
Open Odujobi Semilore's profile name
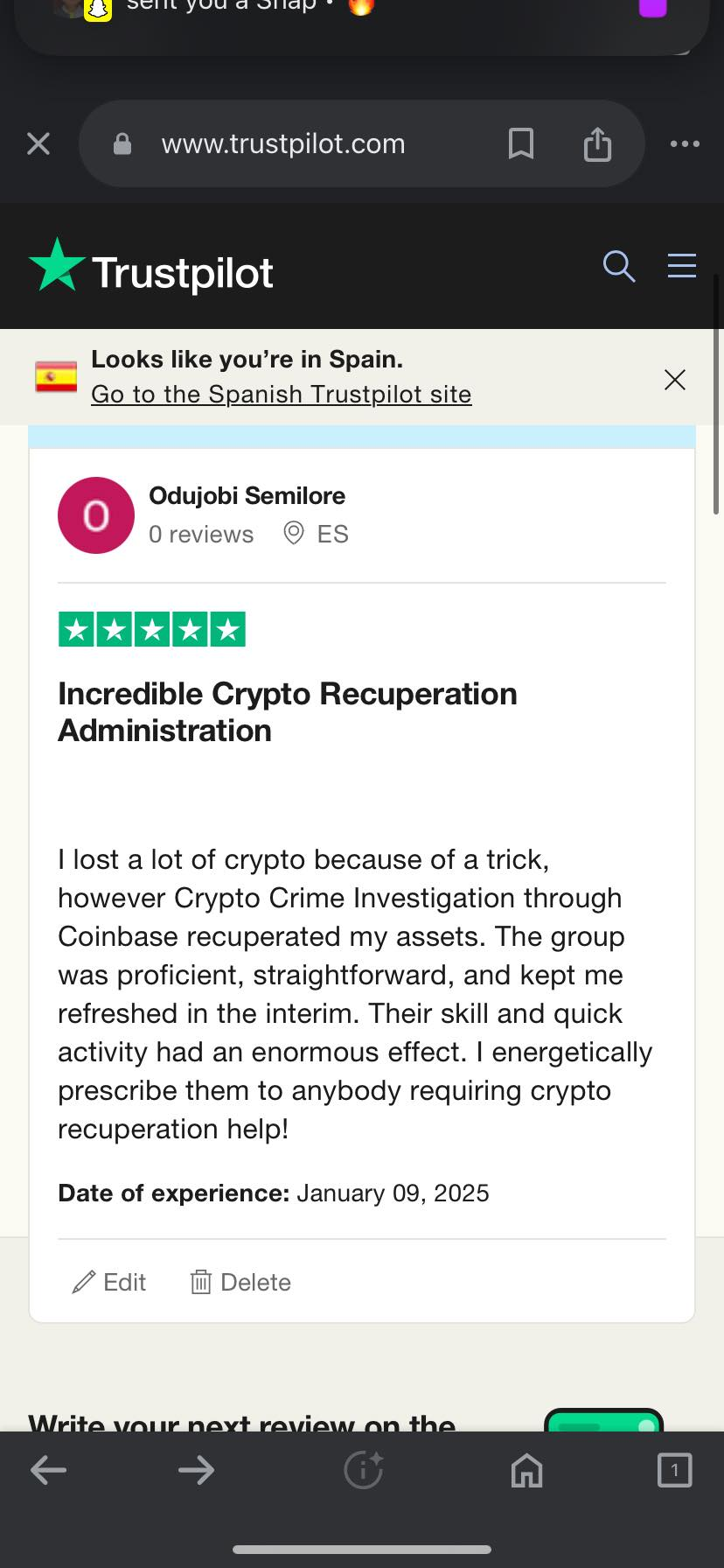tap(247, 496)
